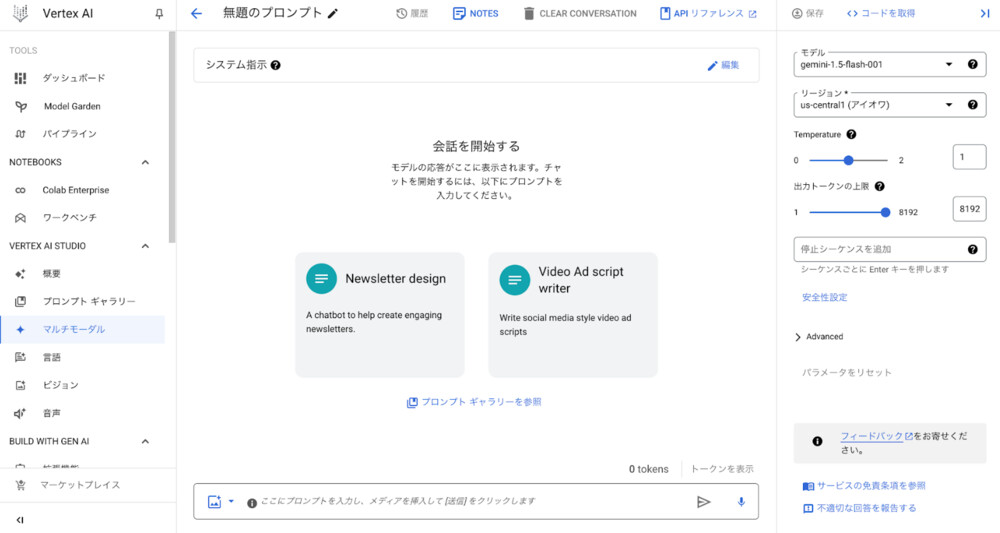Click 出力トークンの上限 help icon

point(880,186)
